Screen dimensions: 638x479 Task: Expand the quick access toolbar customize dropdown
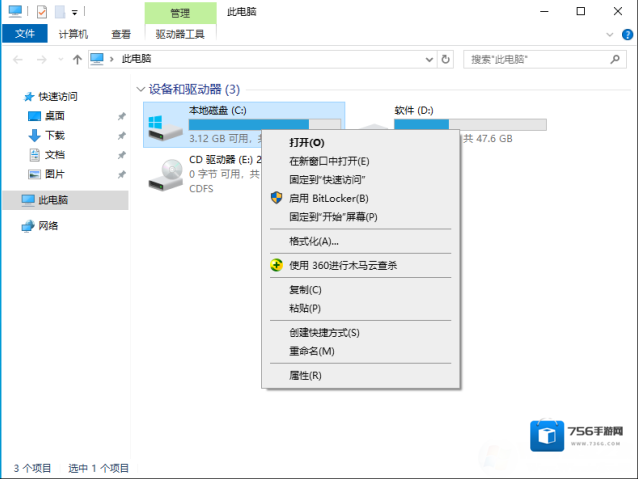pos(75,12)
